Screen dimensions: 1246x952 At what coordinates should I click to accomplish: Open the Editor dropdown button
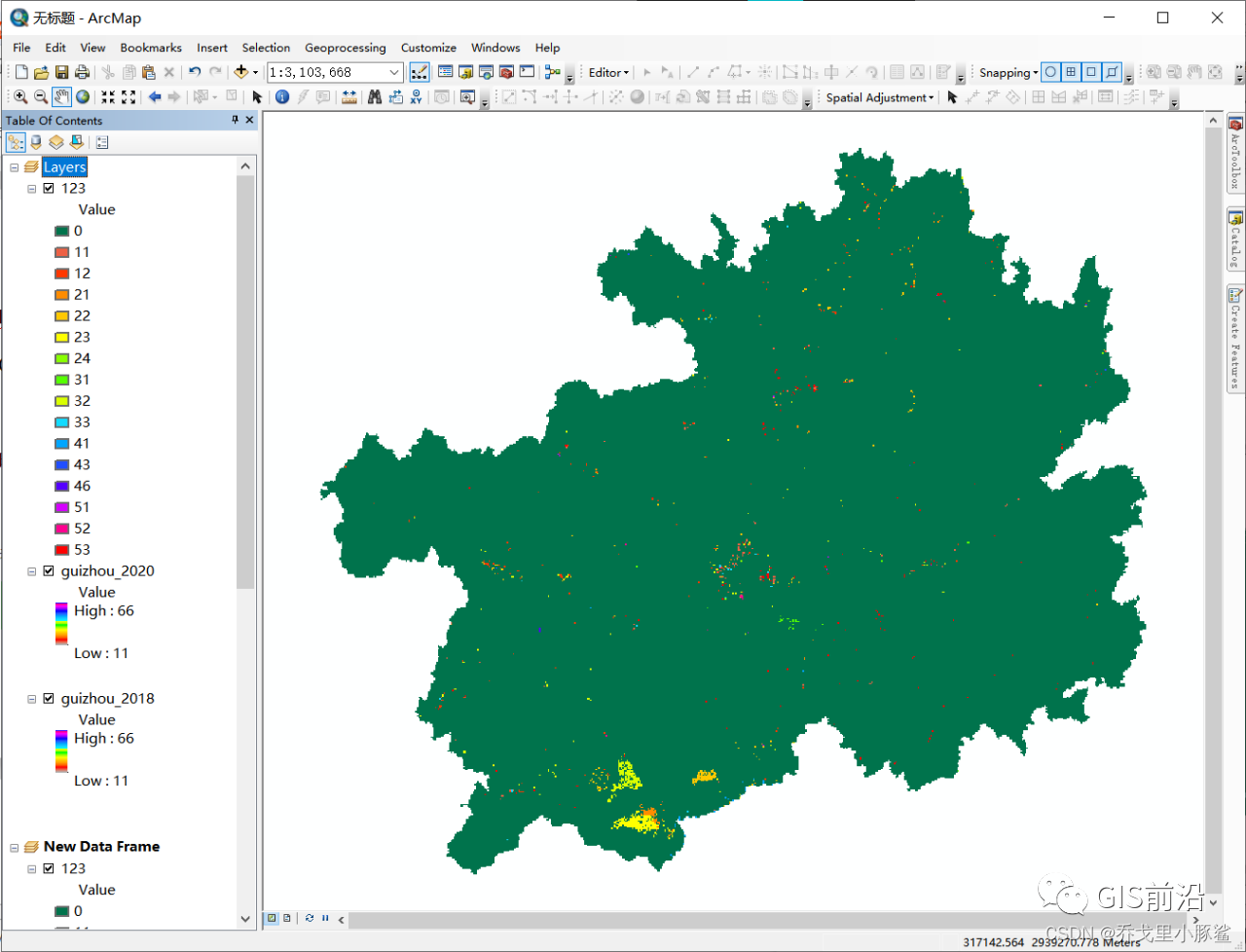coord(609,72)
